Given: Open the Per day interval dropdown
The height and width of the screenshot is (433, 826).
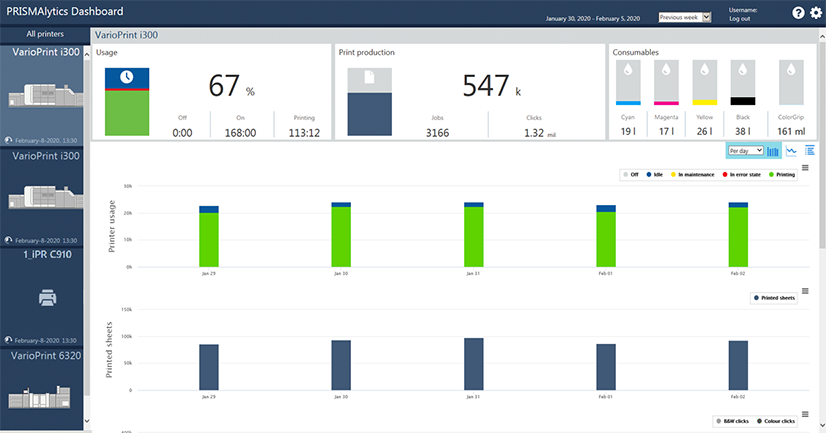Looking at the screenshot, I should (x=745, y=151).
